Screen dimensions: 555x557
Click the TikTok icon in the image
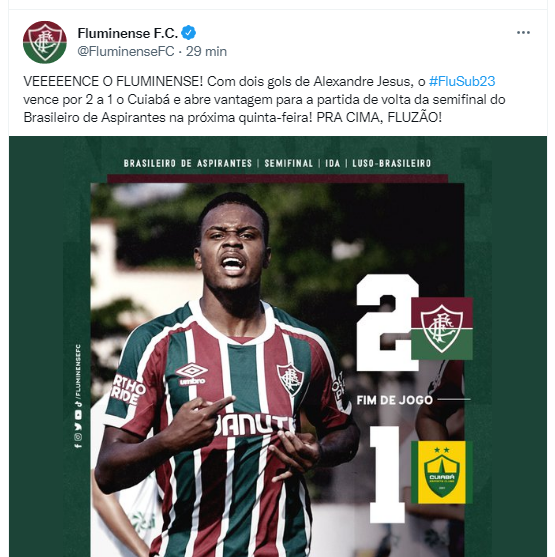click(78, 404)
